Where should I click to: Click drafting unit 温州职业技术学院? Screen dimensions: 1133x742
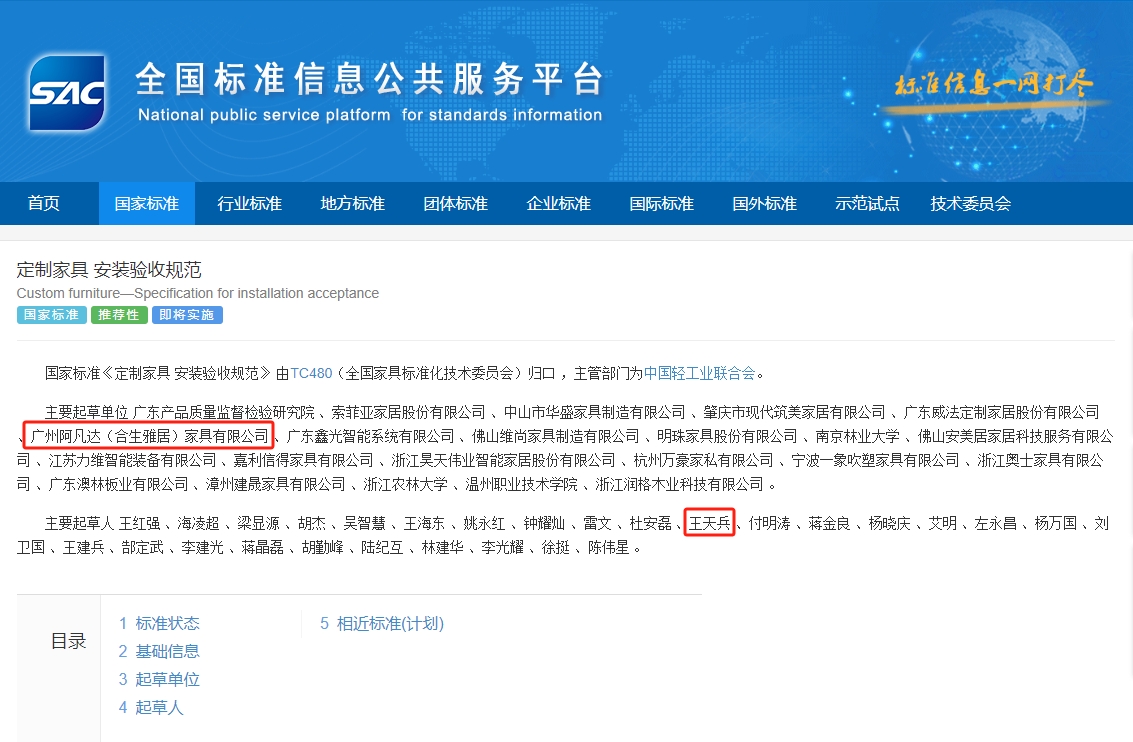(x=522, y=484)
